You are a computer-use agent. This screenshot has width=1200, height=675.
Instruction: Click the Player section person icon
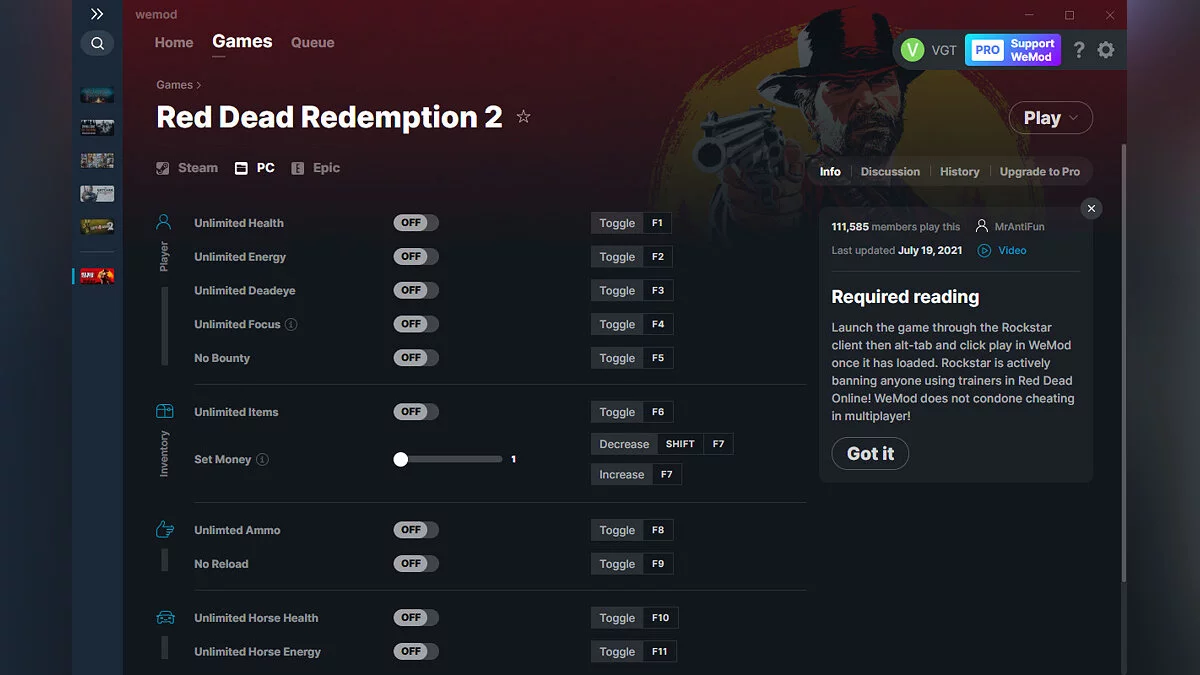pyautogui.click(x=164, y=222)
